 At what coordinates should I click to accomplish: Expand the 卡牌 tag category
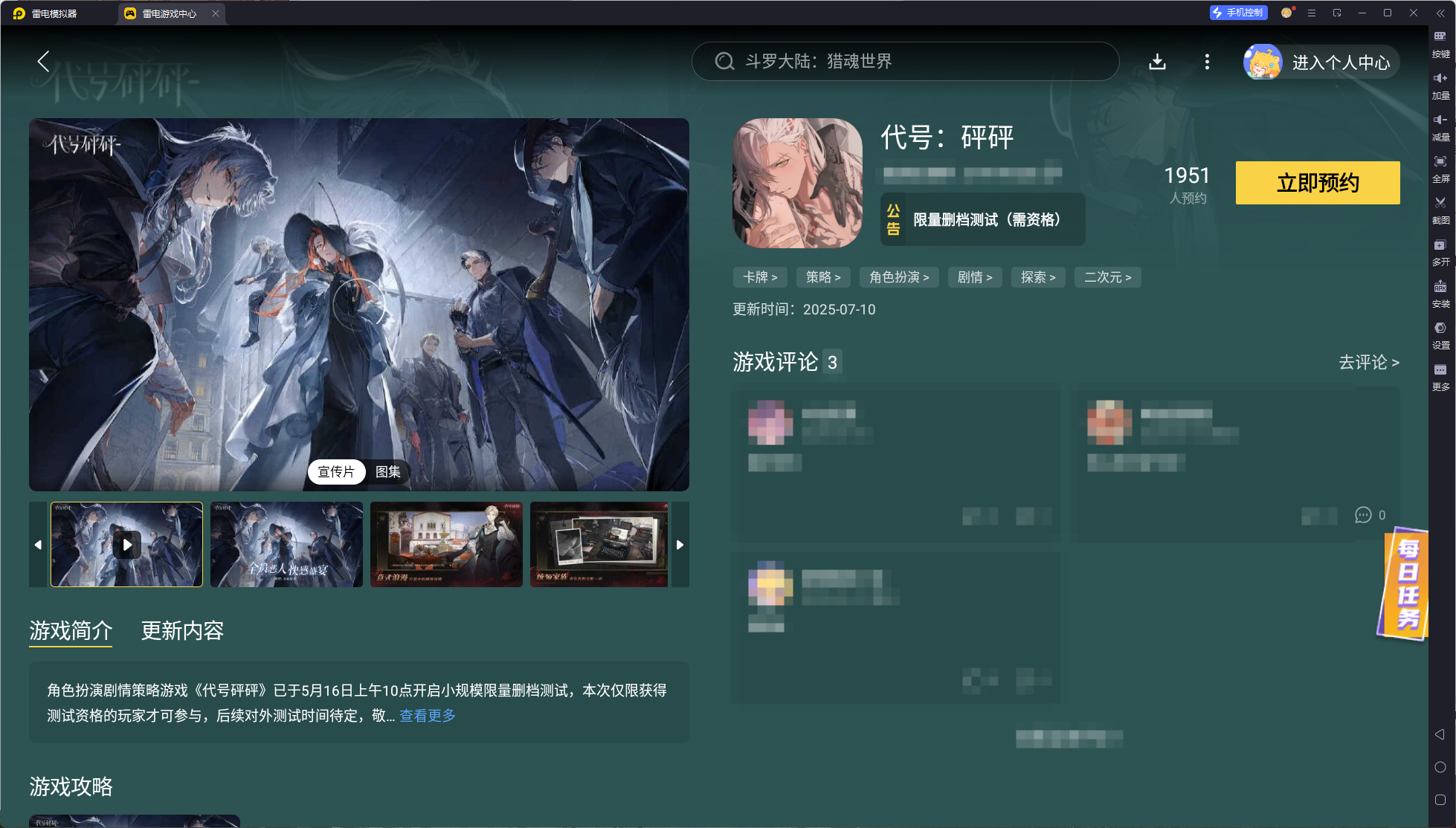(760, 277)
